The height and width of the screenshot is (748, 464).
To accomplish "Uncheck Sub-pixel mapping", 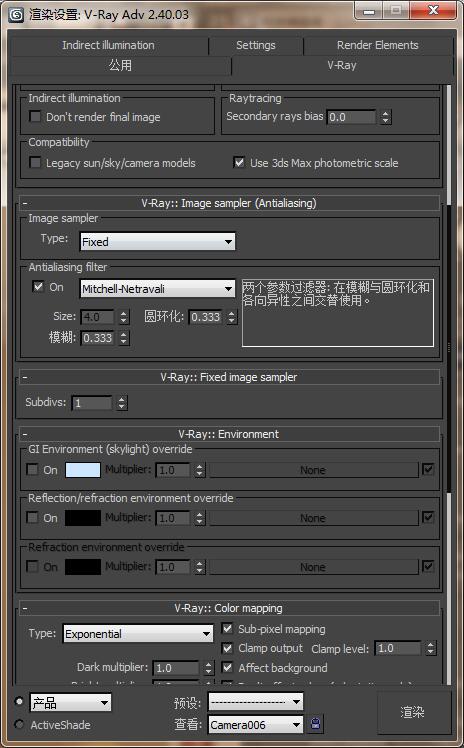I will click(227, 629).
